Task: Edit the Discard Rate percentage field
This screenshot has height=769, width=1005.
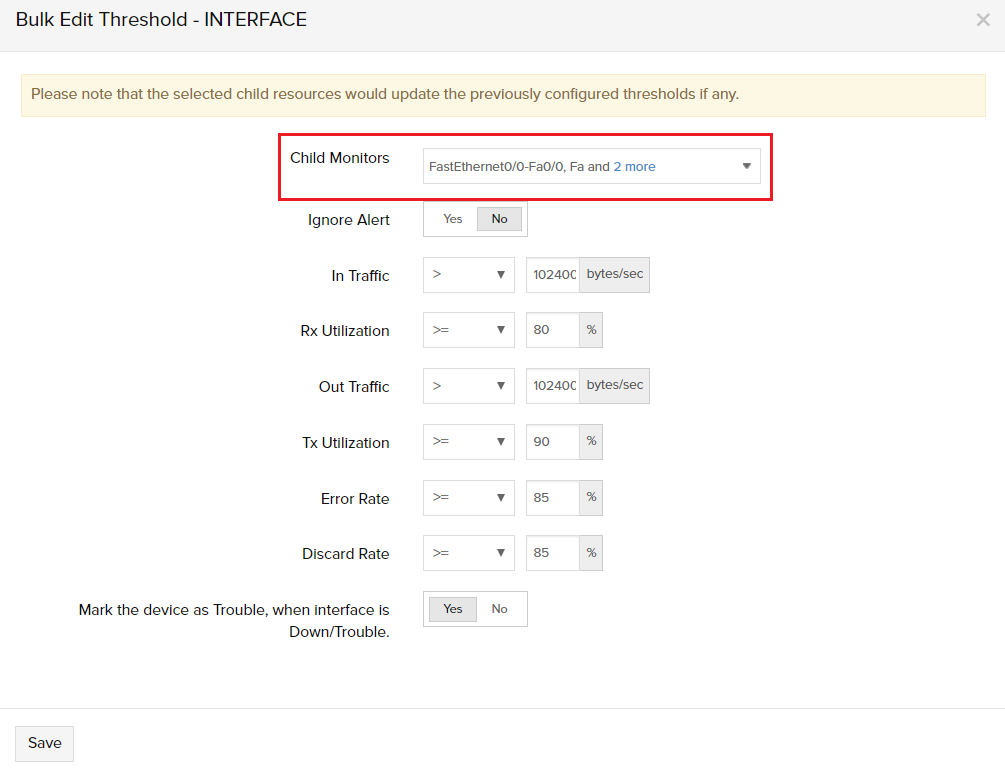Action: coord(553,553)
